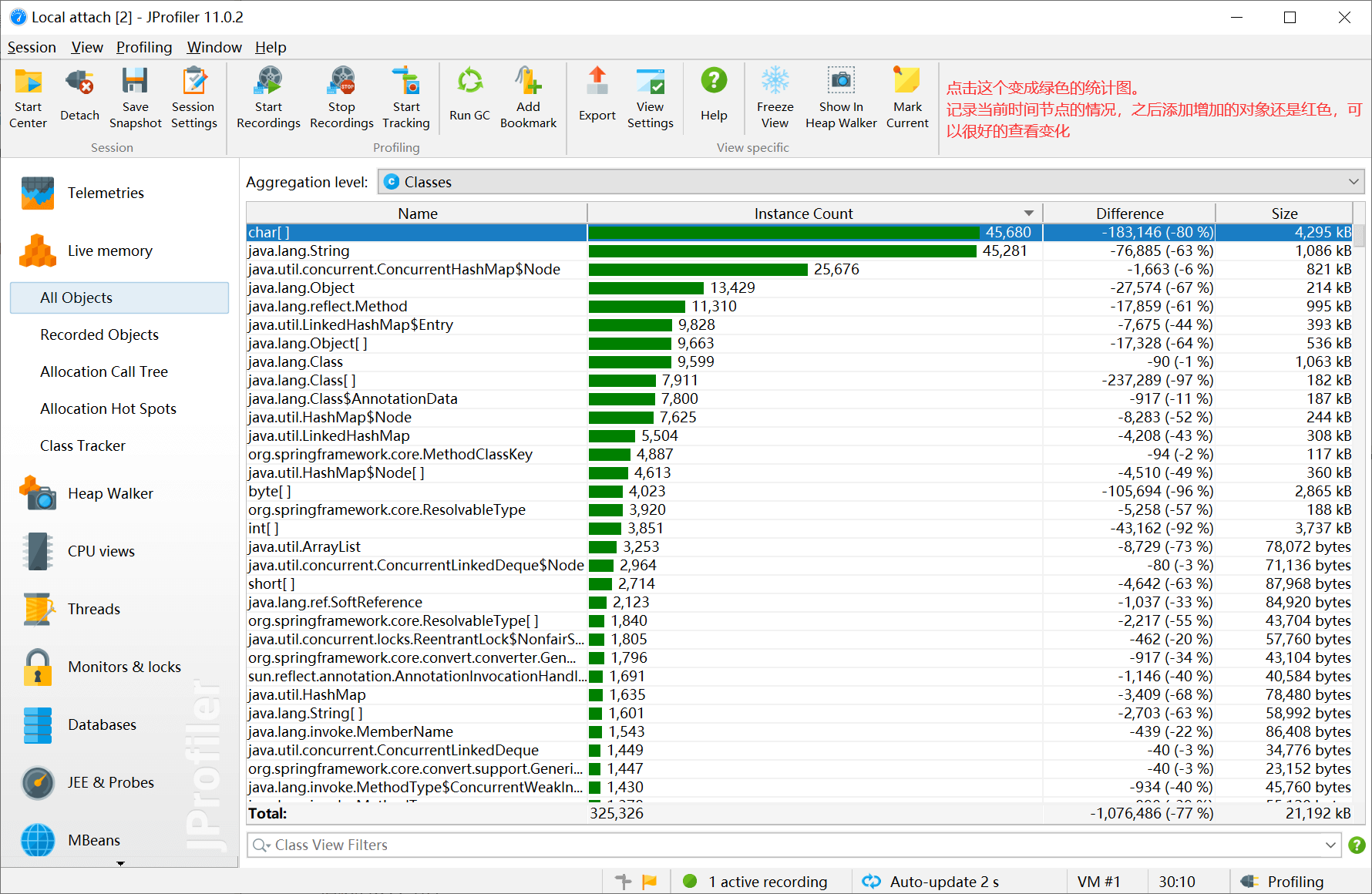This screenshot has height=894, width=1372.
Task: Open the Telemetries section
Action: [106, 193]
